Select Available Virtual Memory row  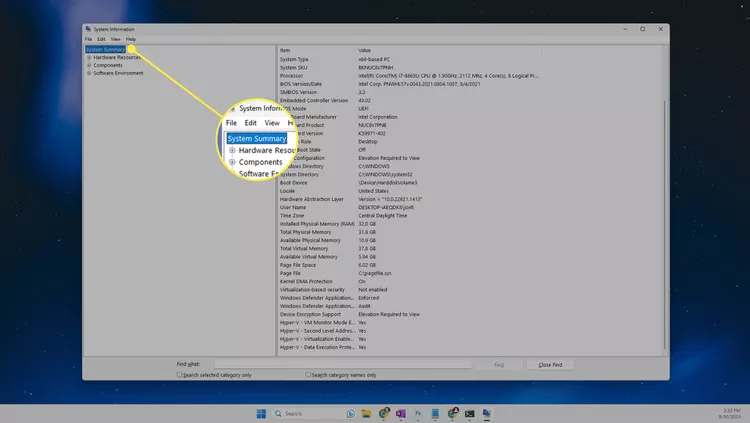pyautogui.click(x=471, y=257)
